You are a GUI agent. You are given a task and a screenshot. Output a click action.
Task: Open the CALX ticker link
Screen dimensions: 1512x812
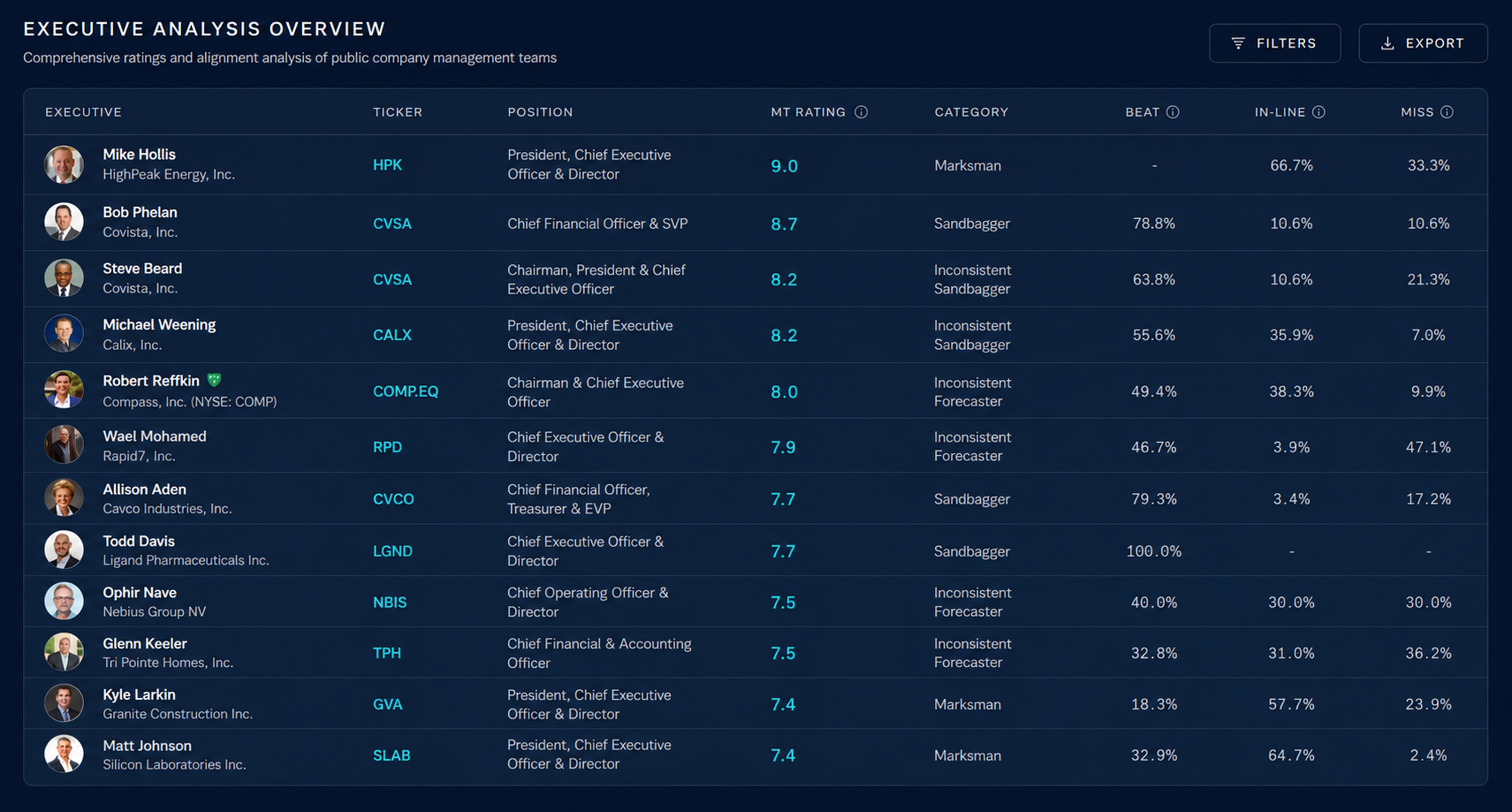point(392,335)
